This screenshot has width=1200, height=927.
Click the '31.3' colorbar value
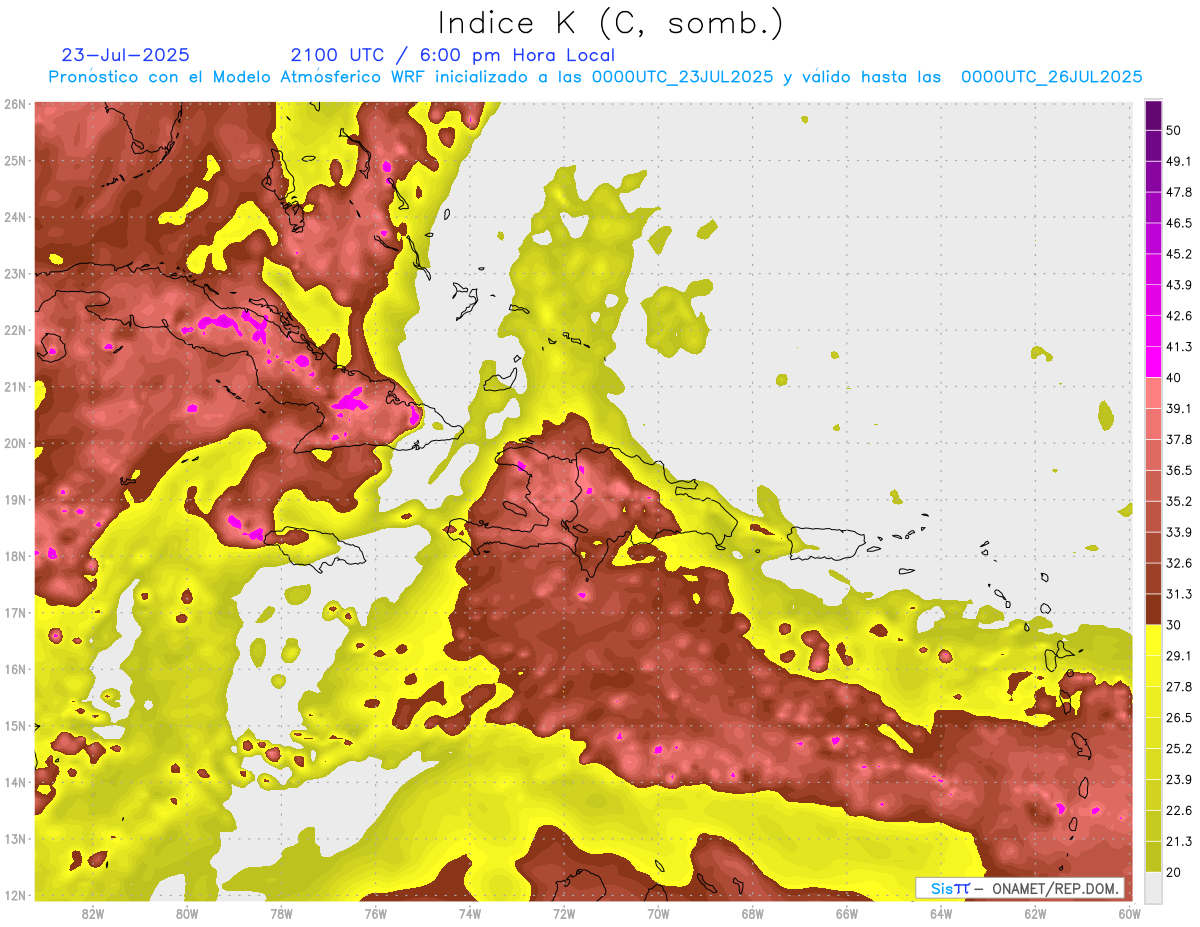[1178, 594]
